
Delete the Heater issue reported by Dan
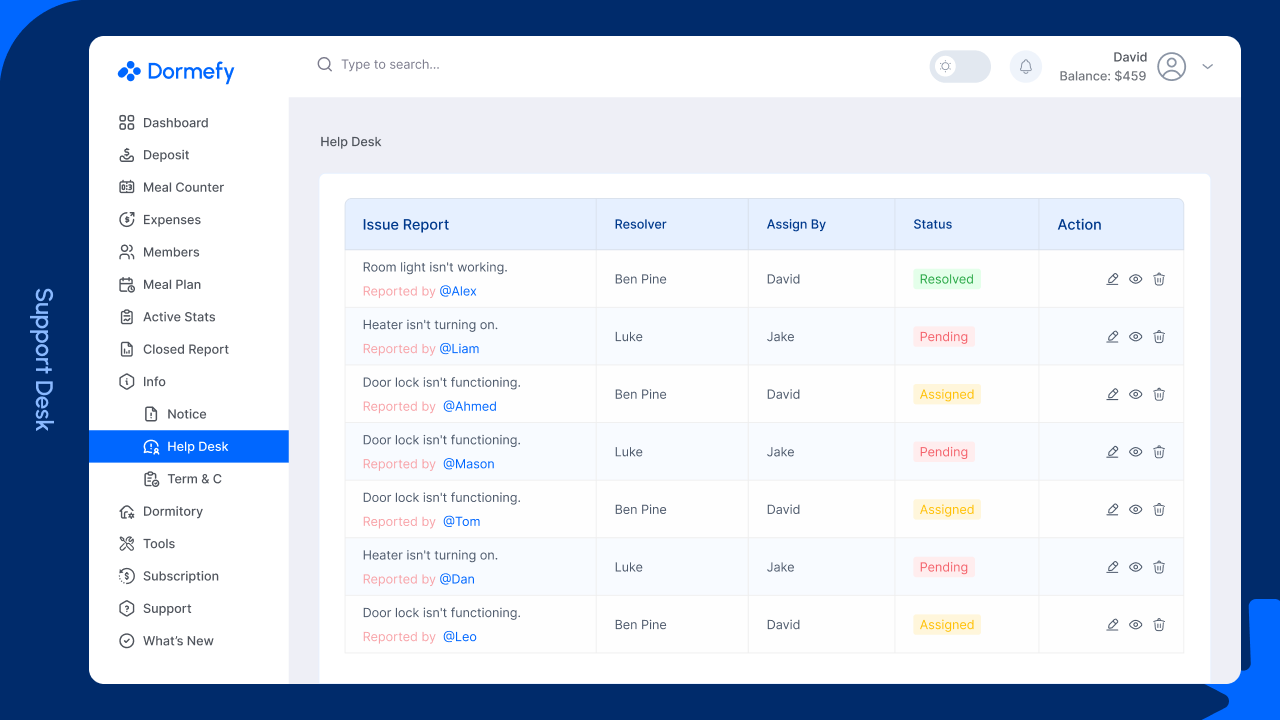(x=1159, y=567)
